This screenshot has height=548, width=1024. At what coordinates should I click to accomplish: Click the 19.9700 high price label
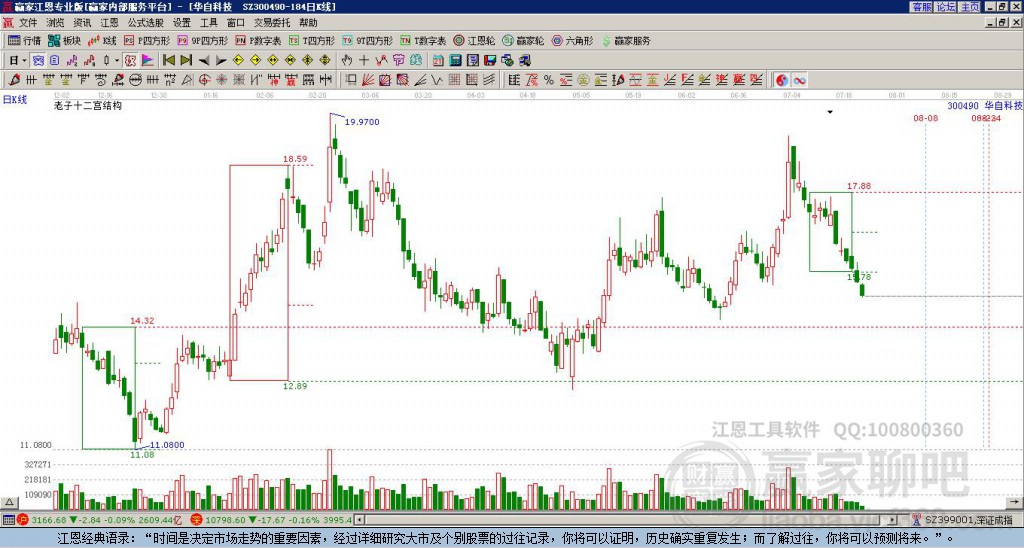coord(362,122)
